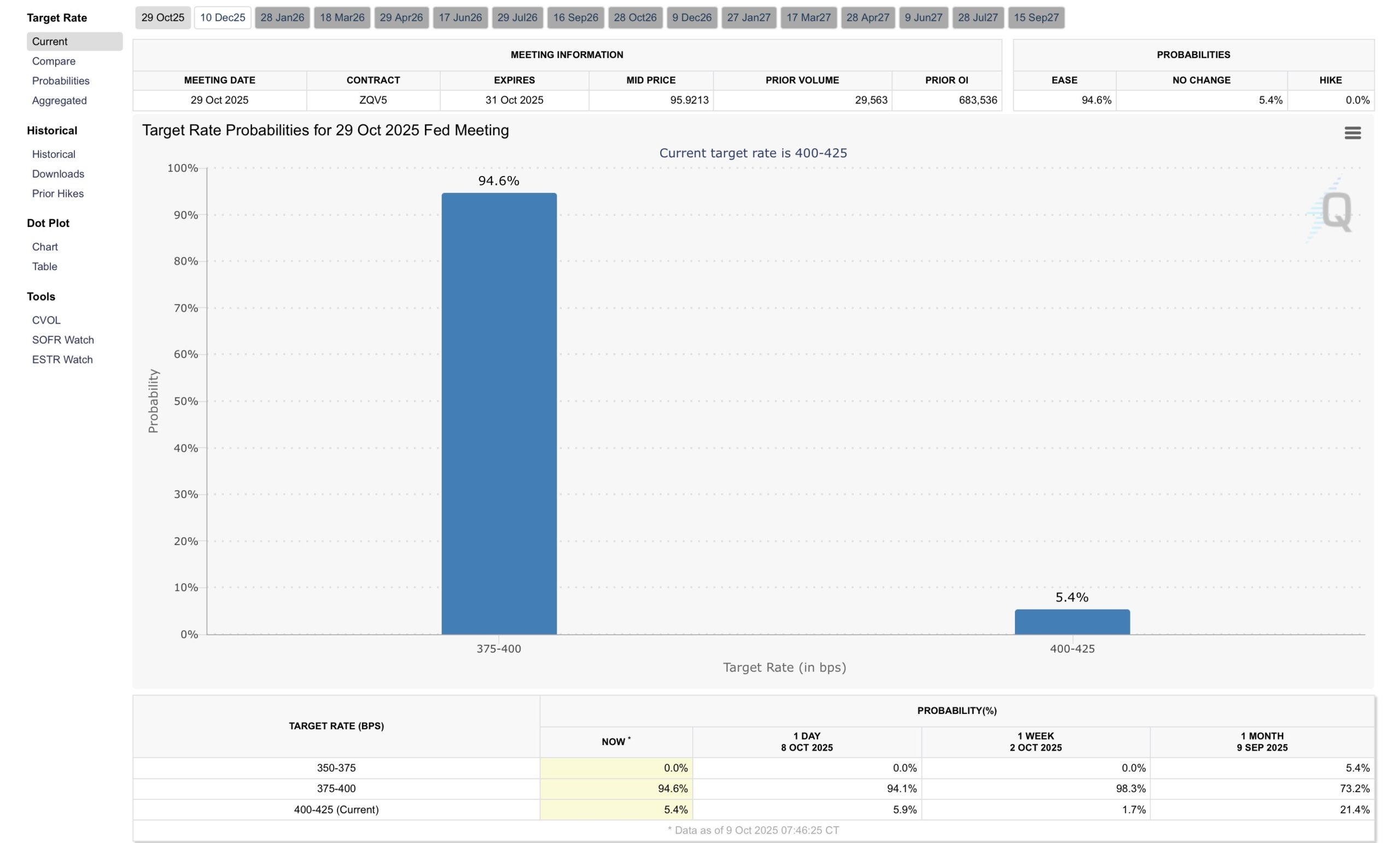
Task: Open the 18 Mar26 meeting tab
Action: (341, 17)
